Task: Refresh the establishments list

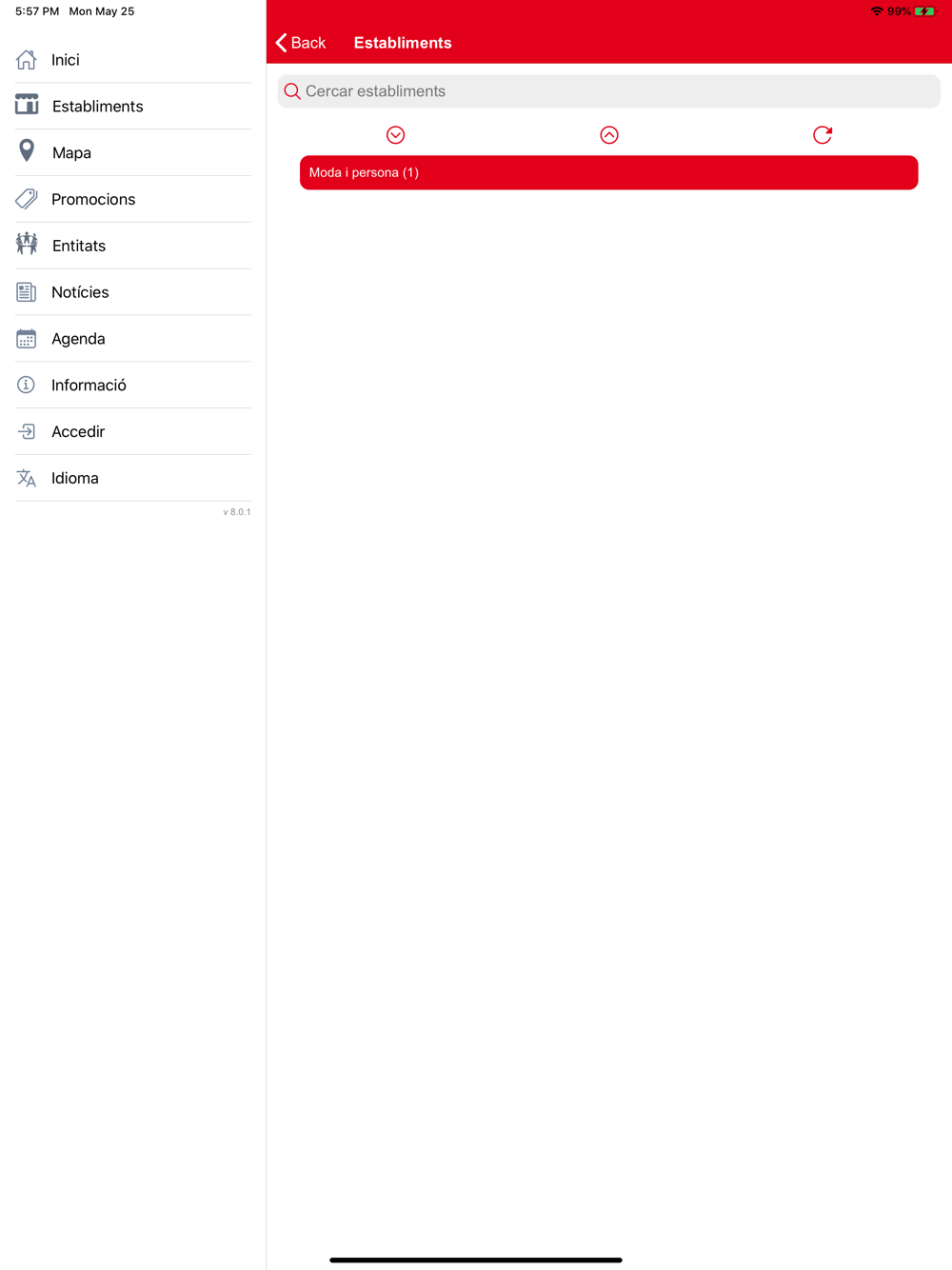Action: tap(823, 135)
